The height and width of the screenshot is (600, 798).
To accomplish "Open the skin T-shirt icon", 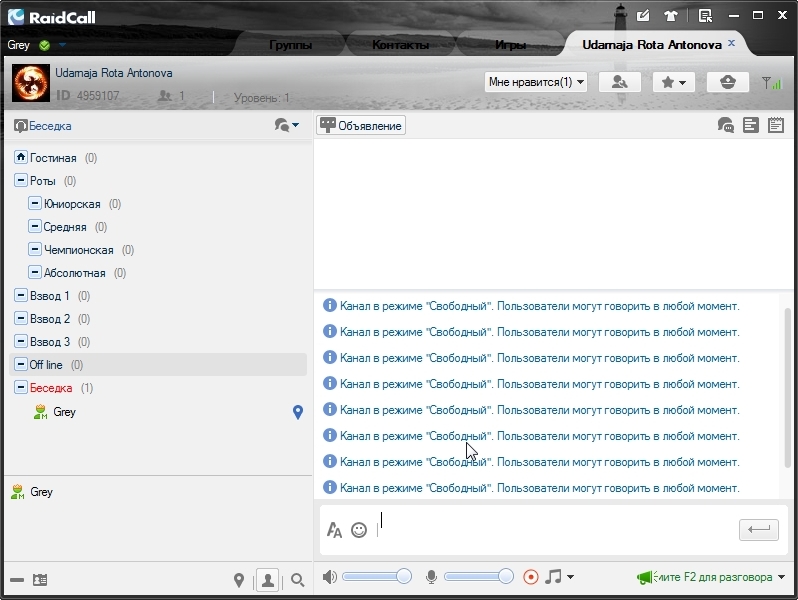I will pos(671,16).
